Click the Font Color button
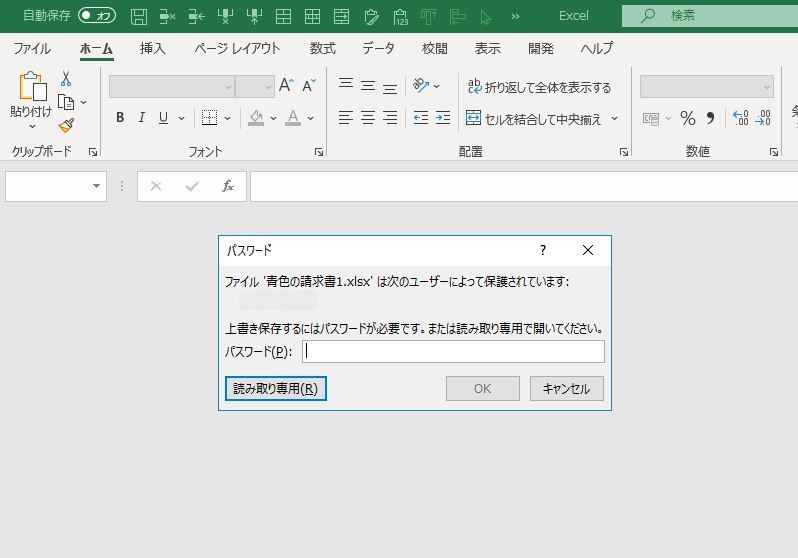Image resolution: width=798 pixels, height=558 pixels. pos(293,118)
